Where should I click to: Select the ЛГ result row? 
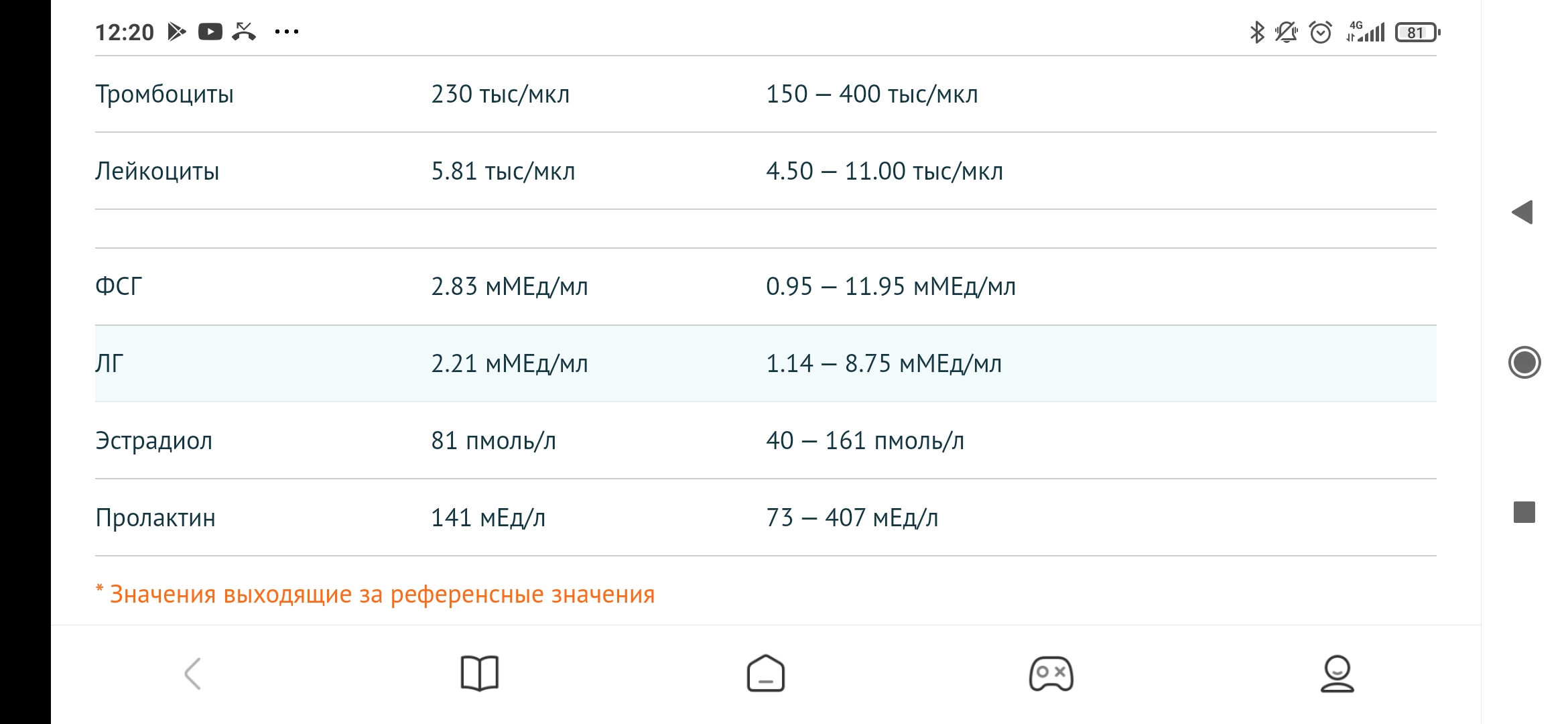pos(765,363)
